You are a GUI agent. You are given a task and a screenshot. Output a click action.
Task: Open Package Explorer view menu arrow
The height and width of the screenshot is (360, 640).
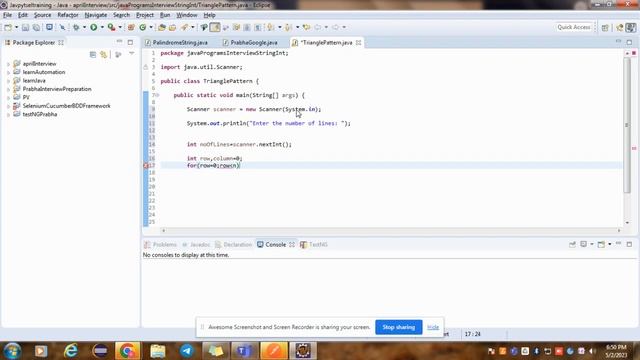pyautogui.click(x=131, y=54)
